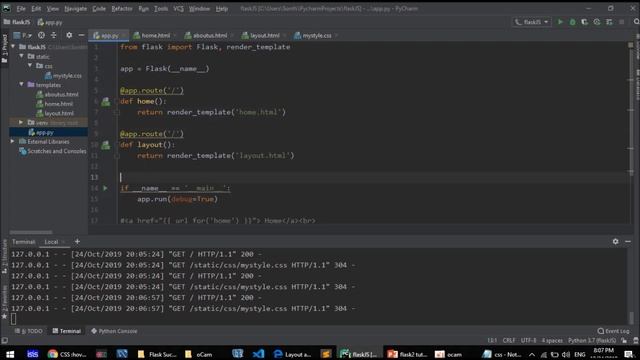Screen dimensions: 640x360
Task: Click the CRLF line separator in status bar
Action: (509, 340)
